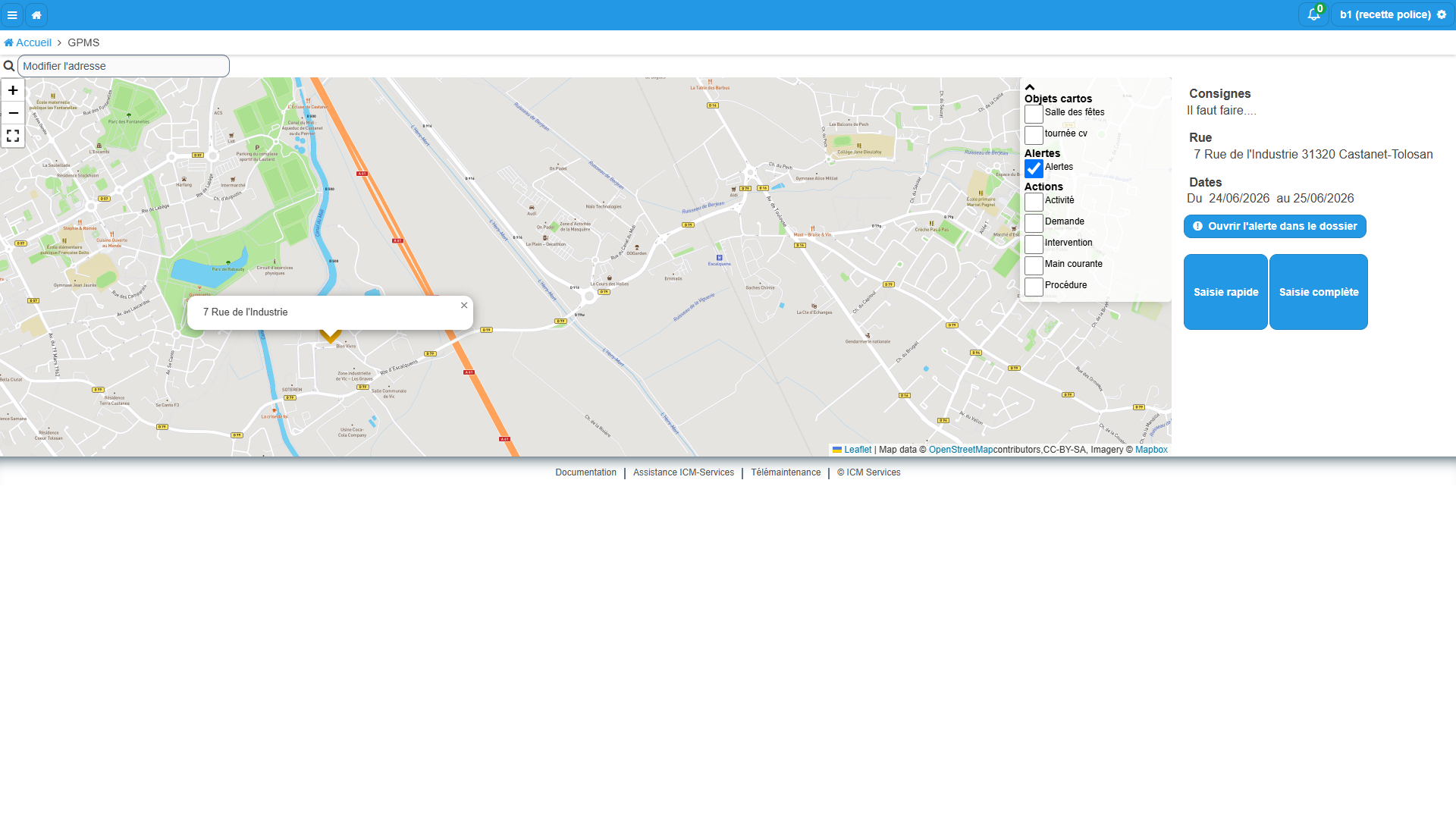Image resolution: width=1456 pixels, height=819 pixels.
Task: Collapse the map layers panel chevron
Action: click(1030, 87)
